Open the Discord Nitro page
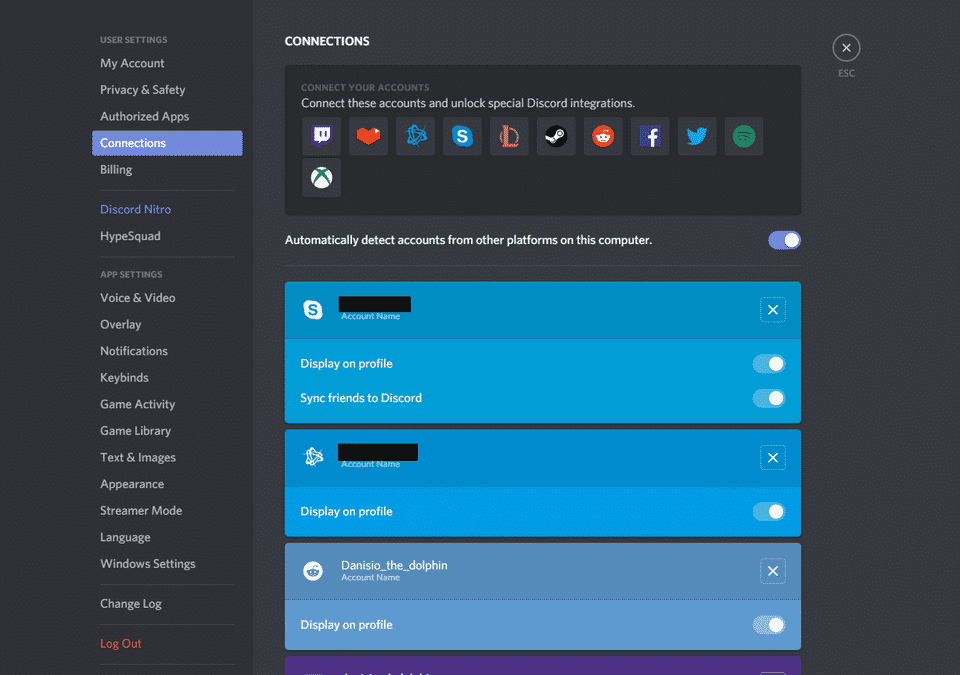 tap(135, 210)
